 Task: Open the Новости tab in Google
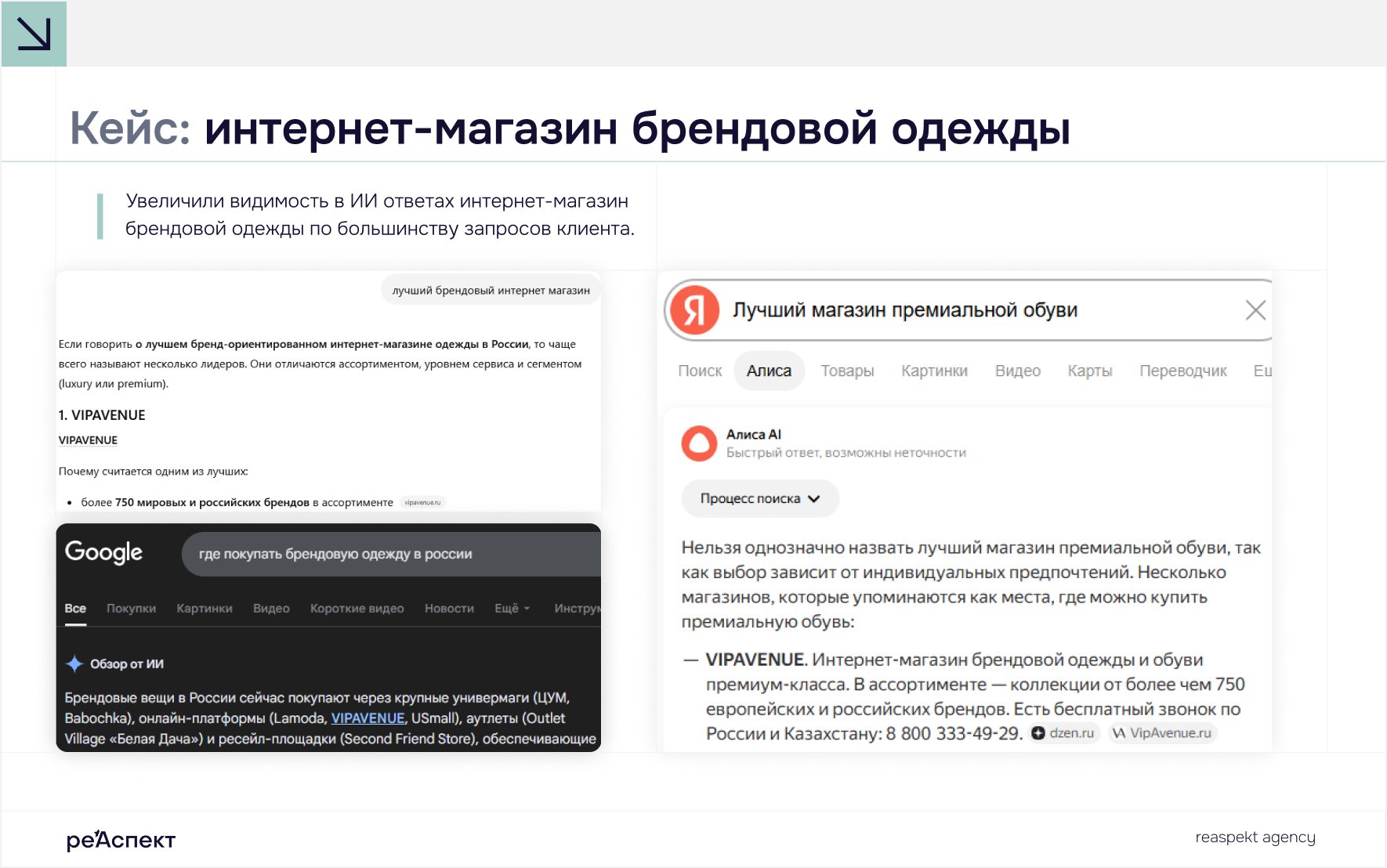449,608
